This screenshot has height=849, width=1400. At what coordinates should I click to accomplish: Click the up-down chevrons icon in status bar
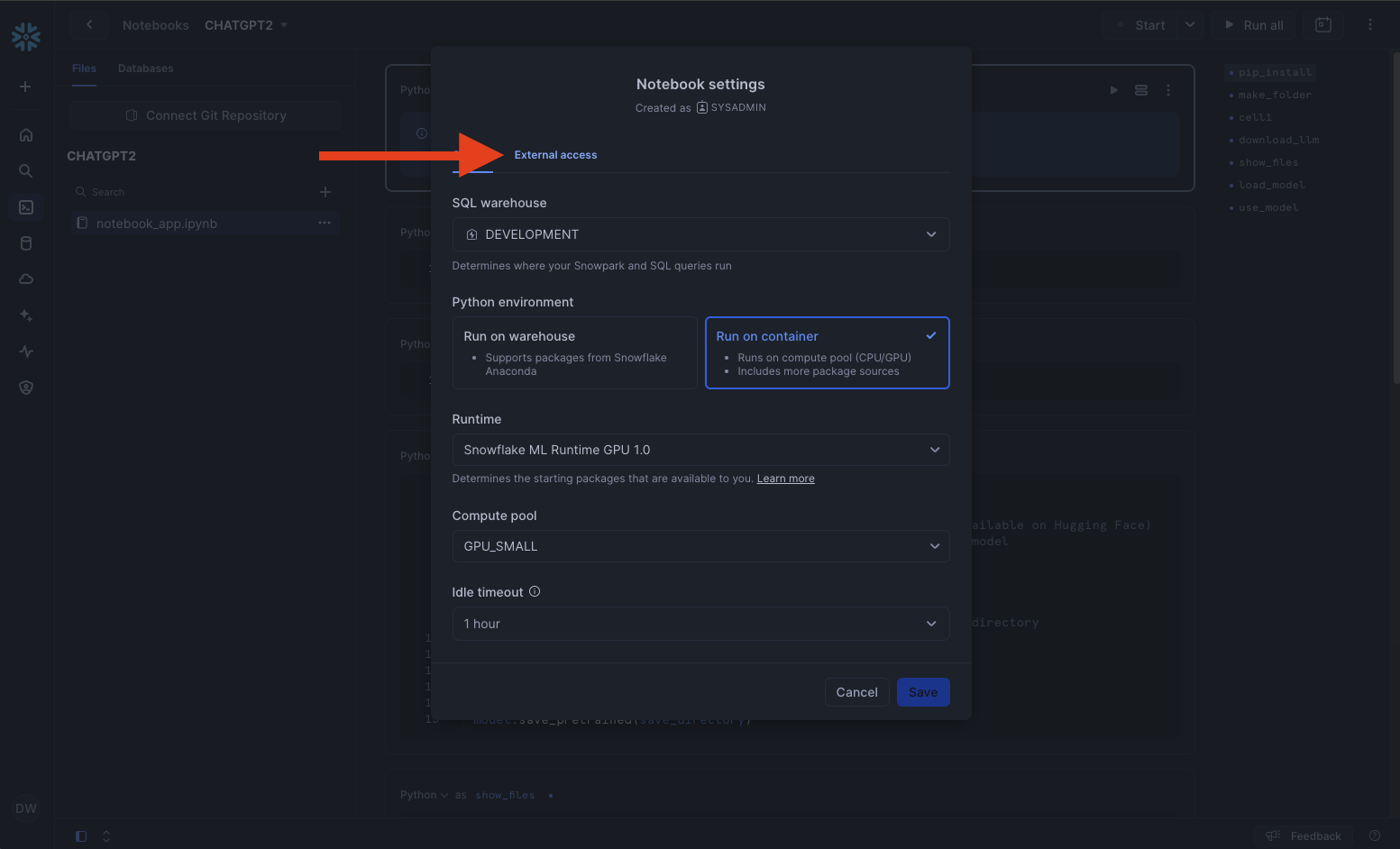tap(106, 836)
